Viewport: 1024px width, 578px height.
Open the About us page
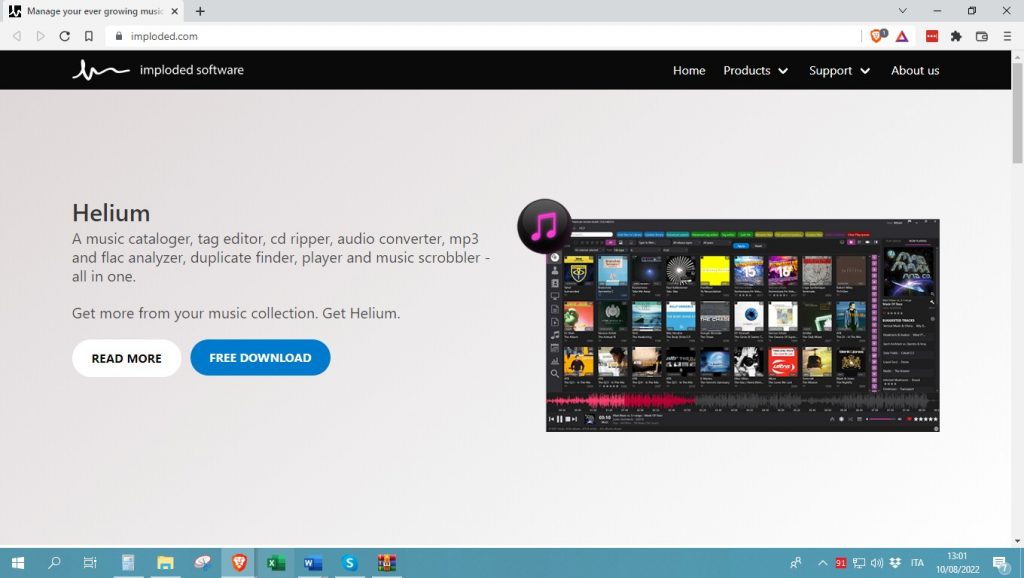[915, 71]
